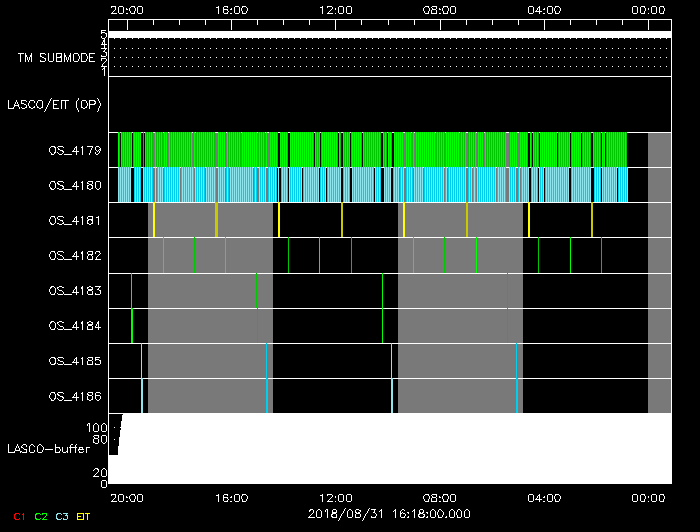Click the LASCO/EIT (DP) label
Screen dimensions: 700x532
pos(54,104)
